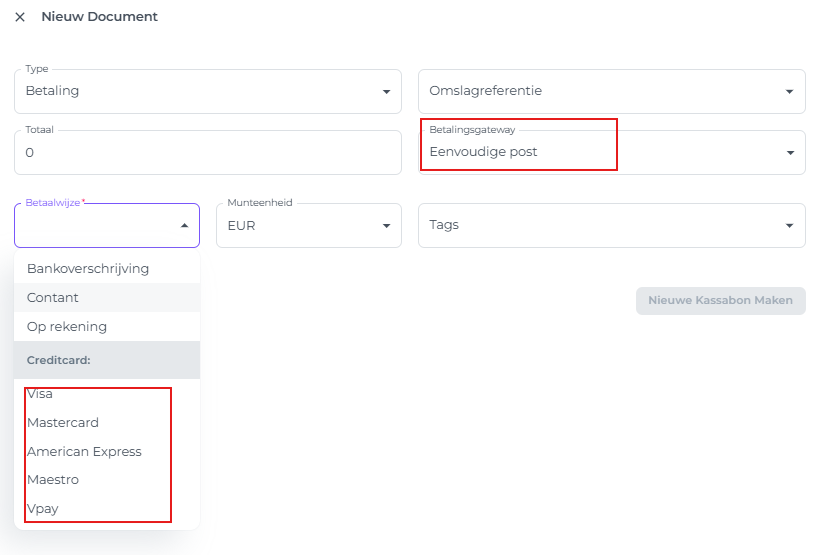Select Op rekening option
Viewport: 818px width, 555px height.
pos(67,327)
